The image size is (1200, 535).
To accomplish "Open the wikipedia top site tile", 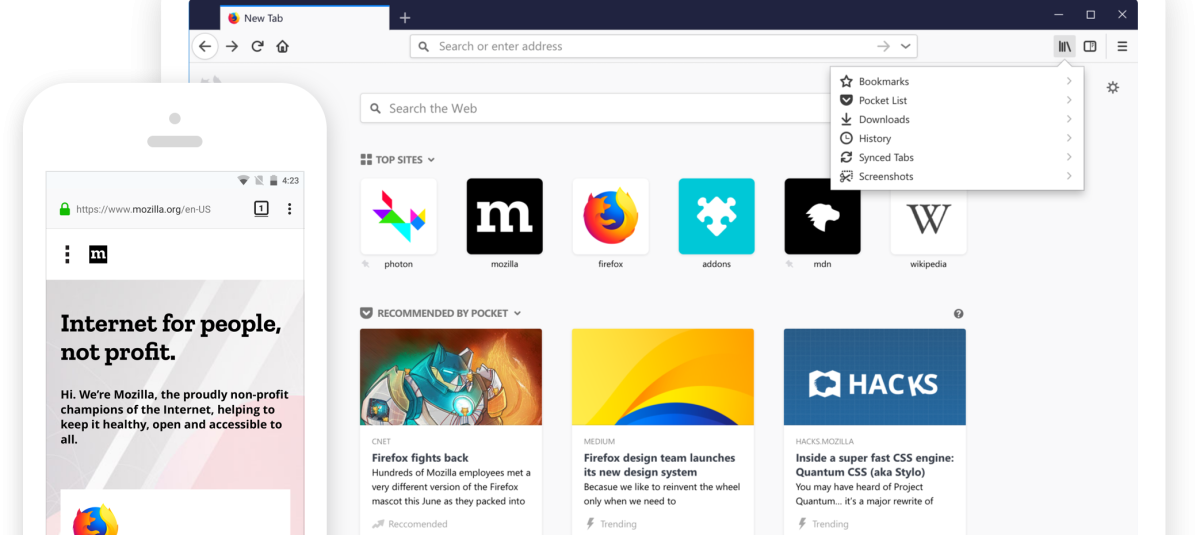I will [x=928, y=217].
